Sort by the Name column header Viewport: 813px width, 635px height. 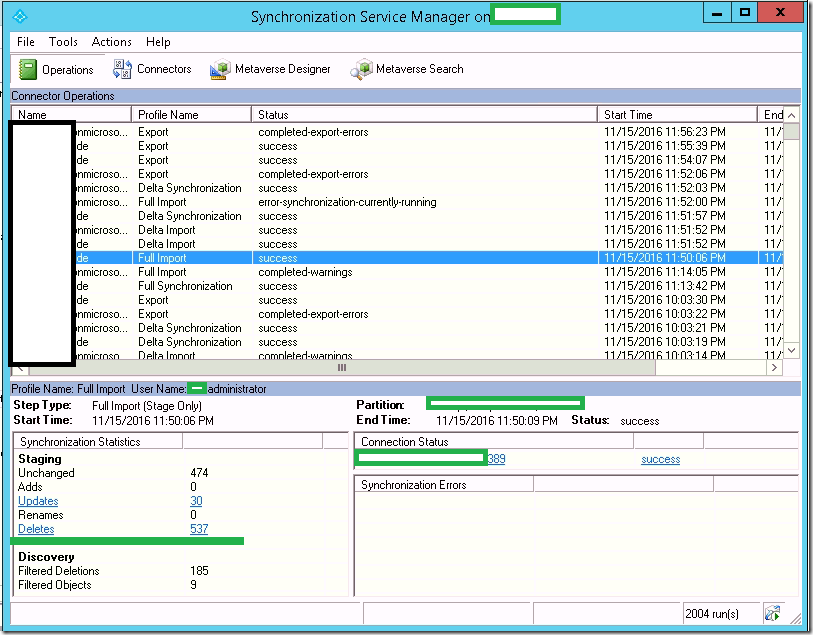point(71,115)
